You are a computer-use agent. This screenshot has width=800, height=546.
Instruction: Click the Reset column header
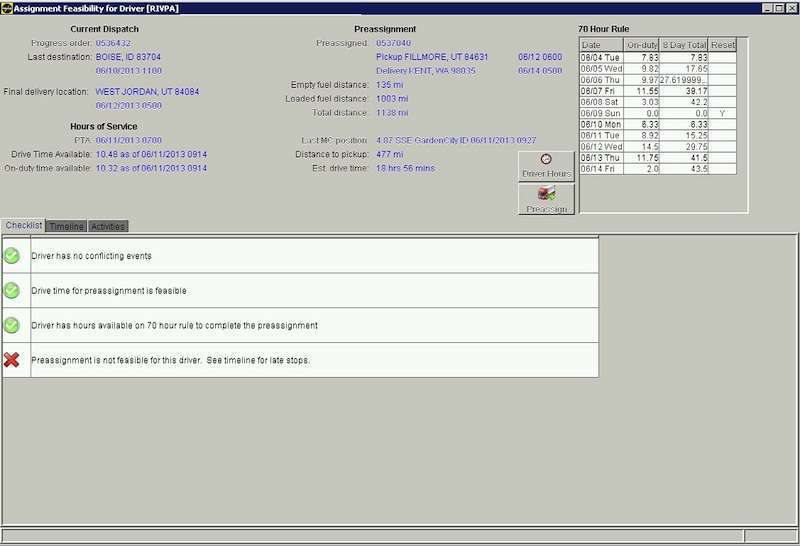pyautogui.click(x=722, y=45)
